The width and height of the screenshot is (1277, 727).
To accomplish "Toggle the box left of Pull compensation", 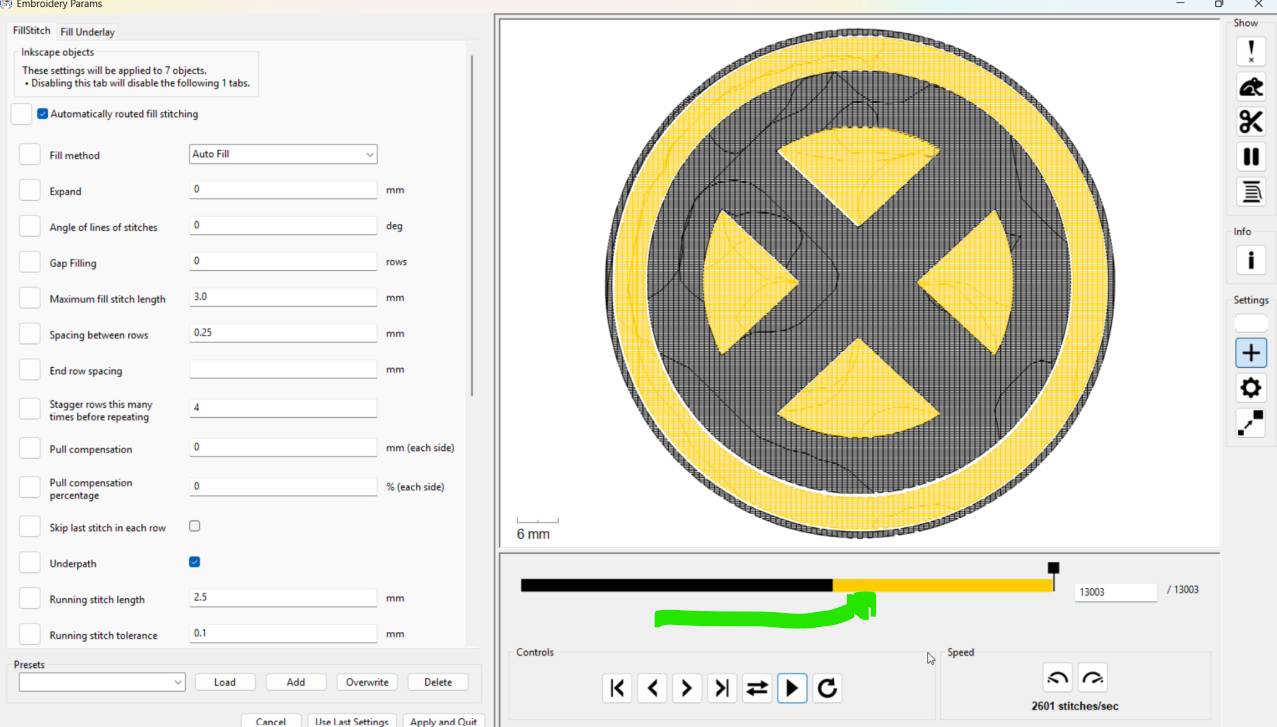I will pos(30,448).
